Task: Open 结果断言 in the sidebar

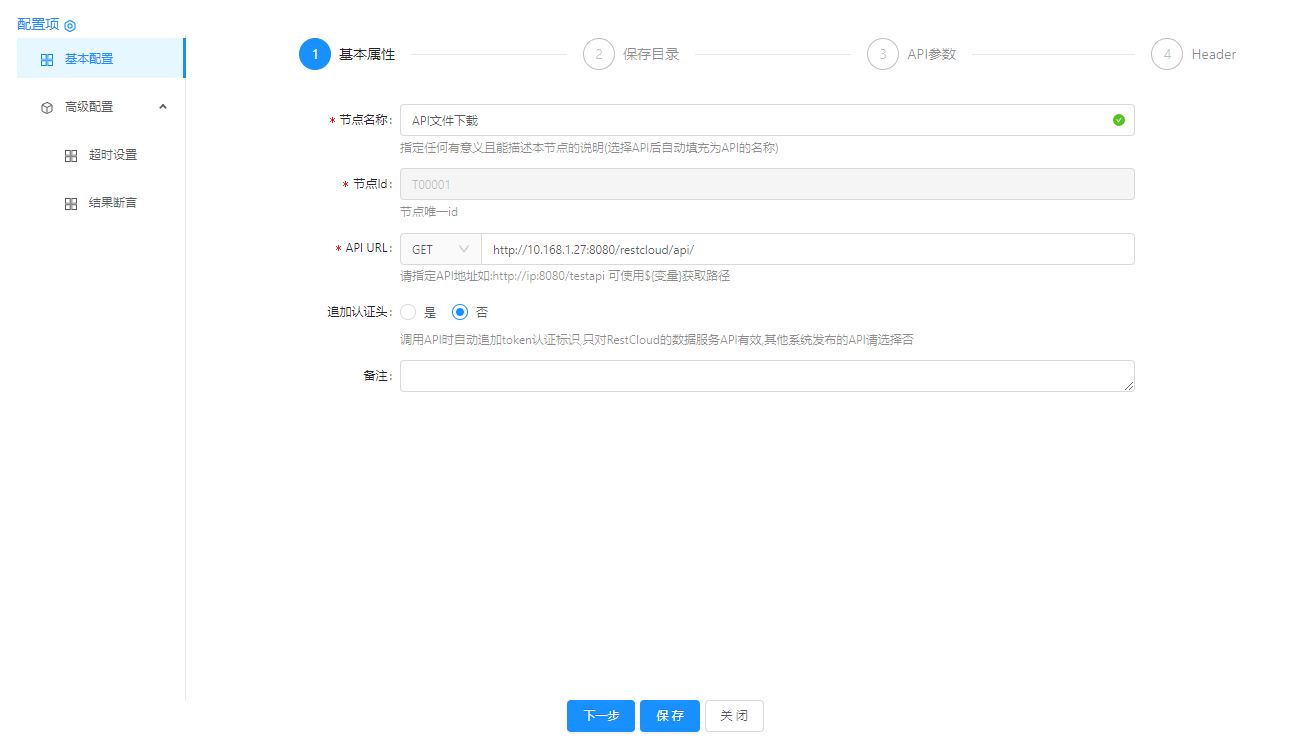Action: 112,203
